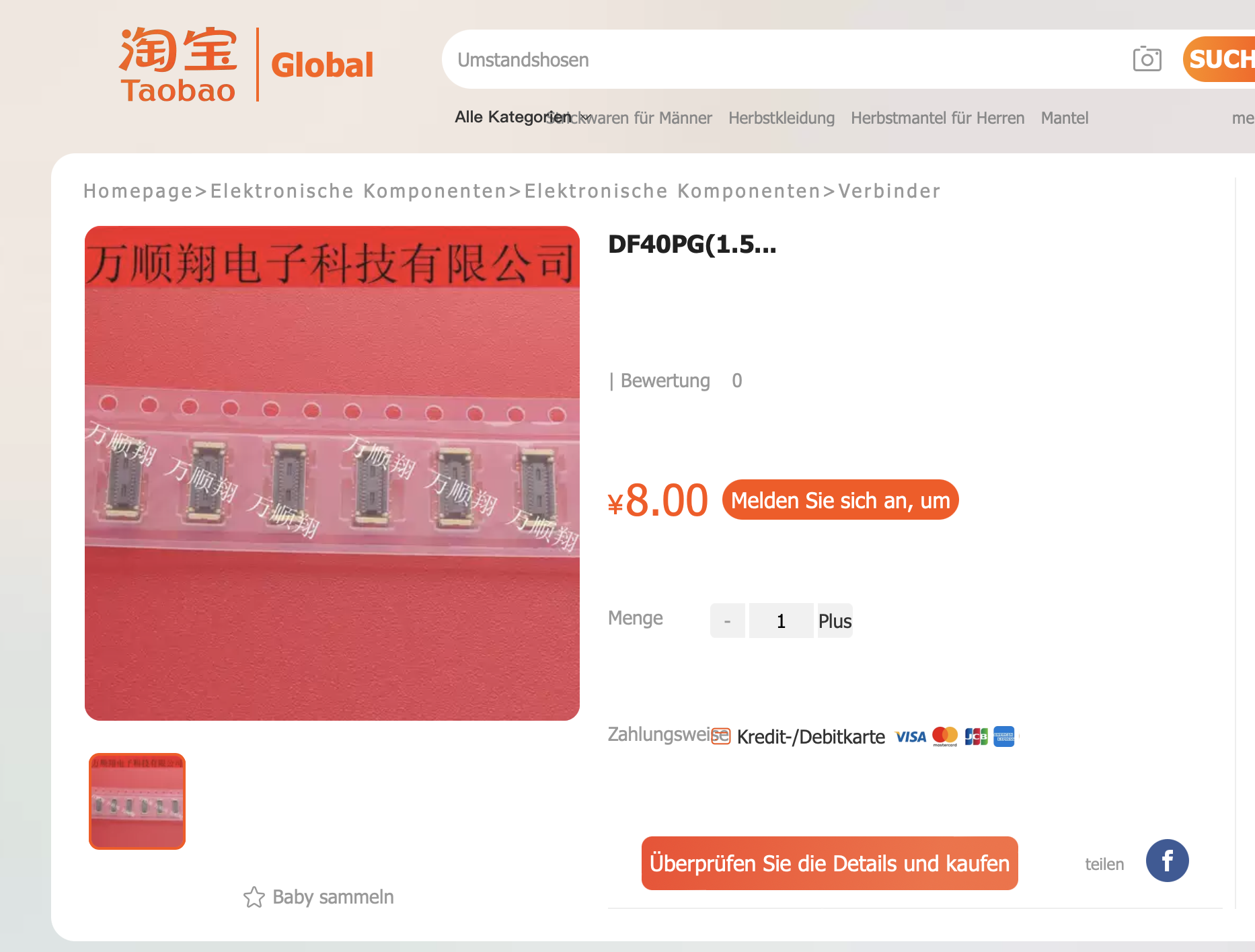Increase quantity with the Plus button
The height and width of the screenshot is (952, 1255).
[x=835, y=621]
